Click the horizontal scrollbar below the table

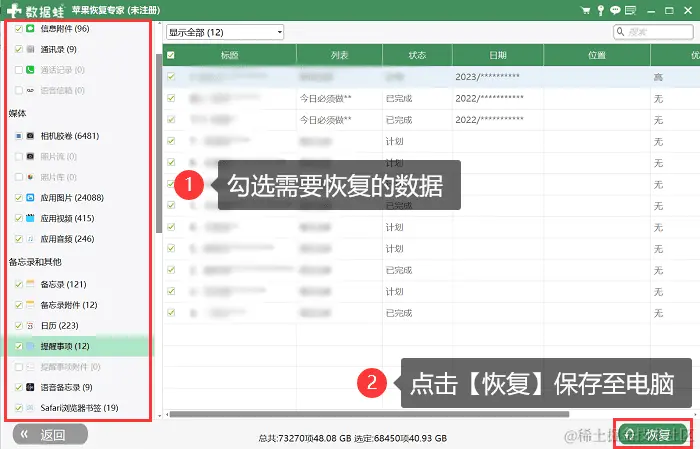coord(369,415)
